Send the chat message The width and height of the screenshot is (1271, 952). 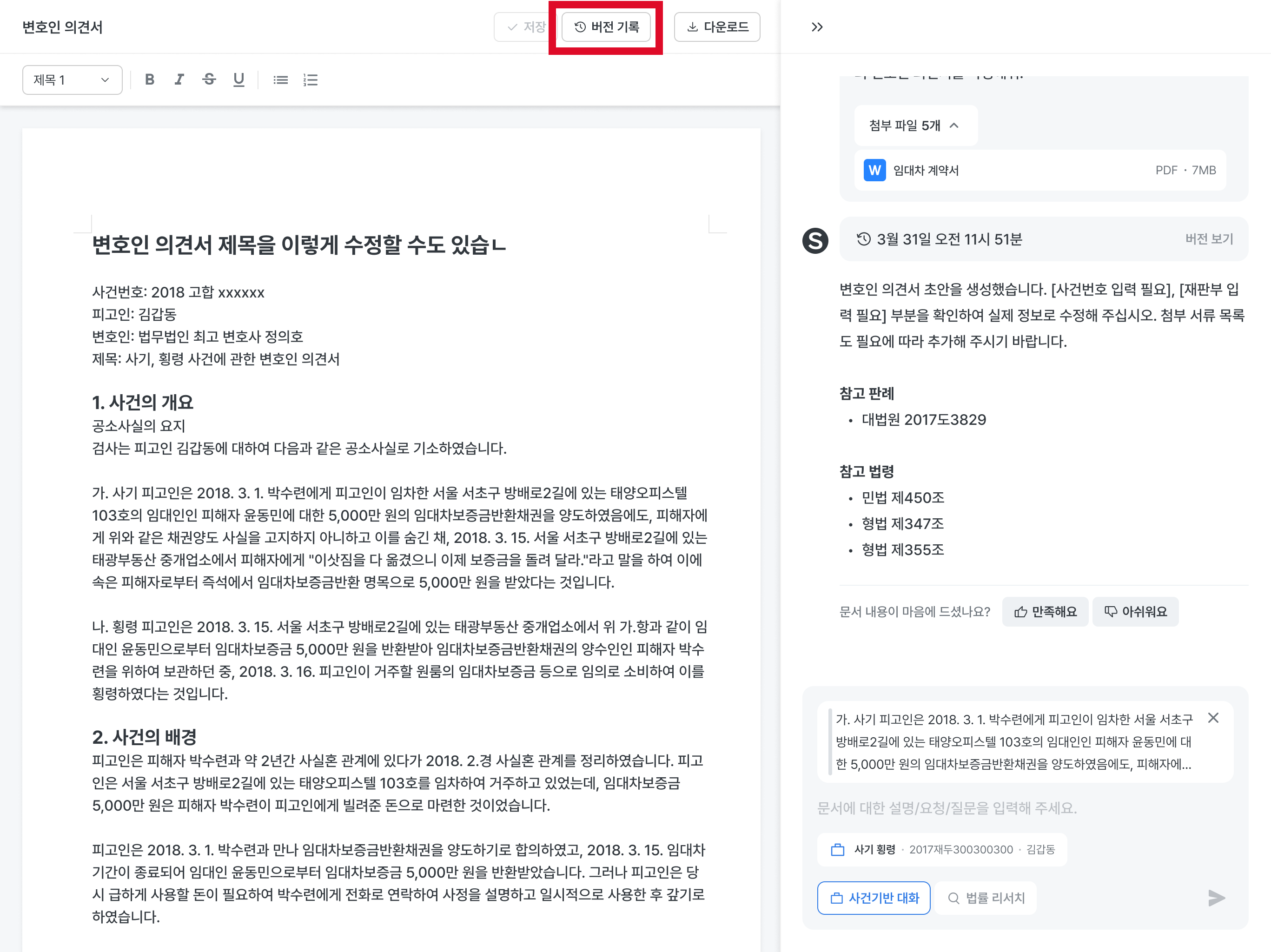tap(1216, 898)
